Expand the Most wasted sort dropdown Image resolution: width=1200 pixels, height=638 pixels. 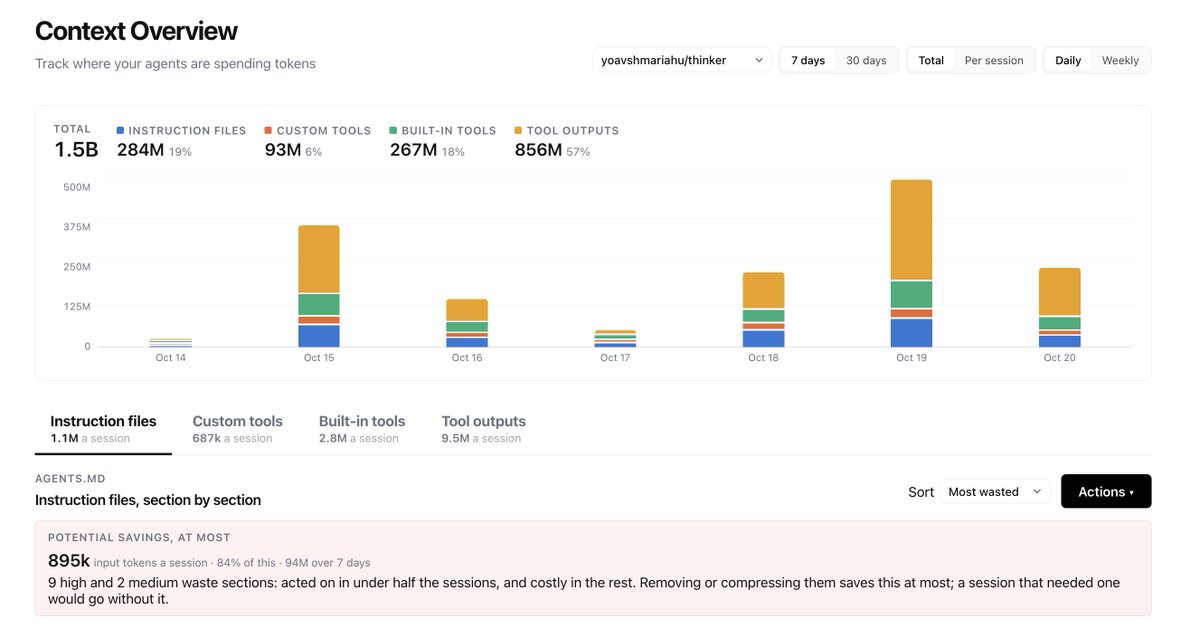(x=995, y=491)
